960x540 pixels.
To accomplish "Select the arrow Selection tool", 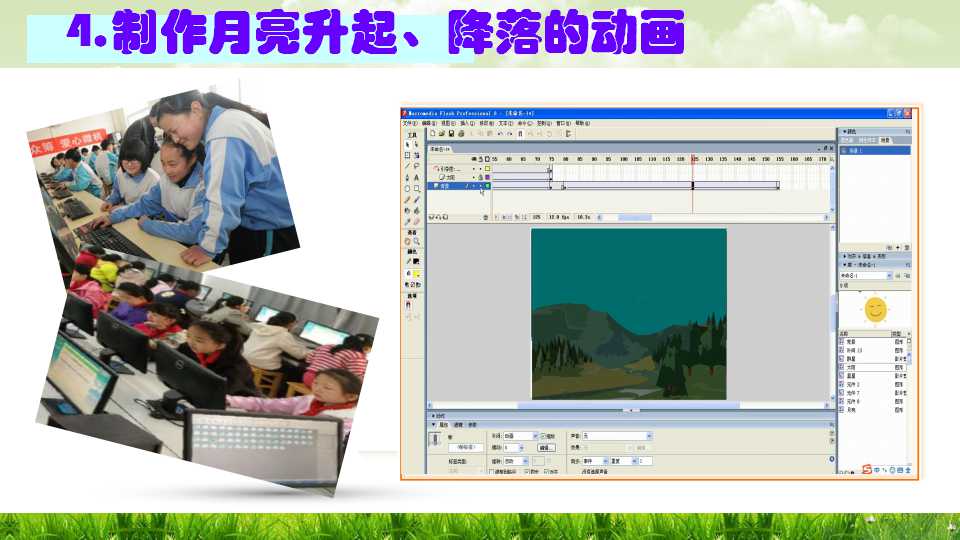I will click(x=407, y=144).
